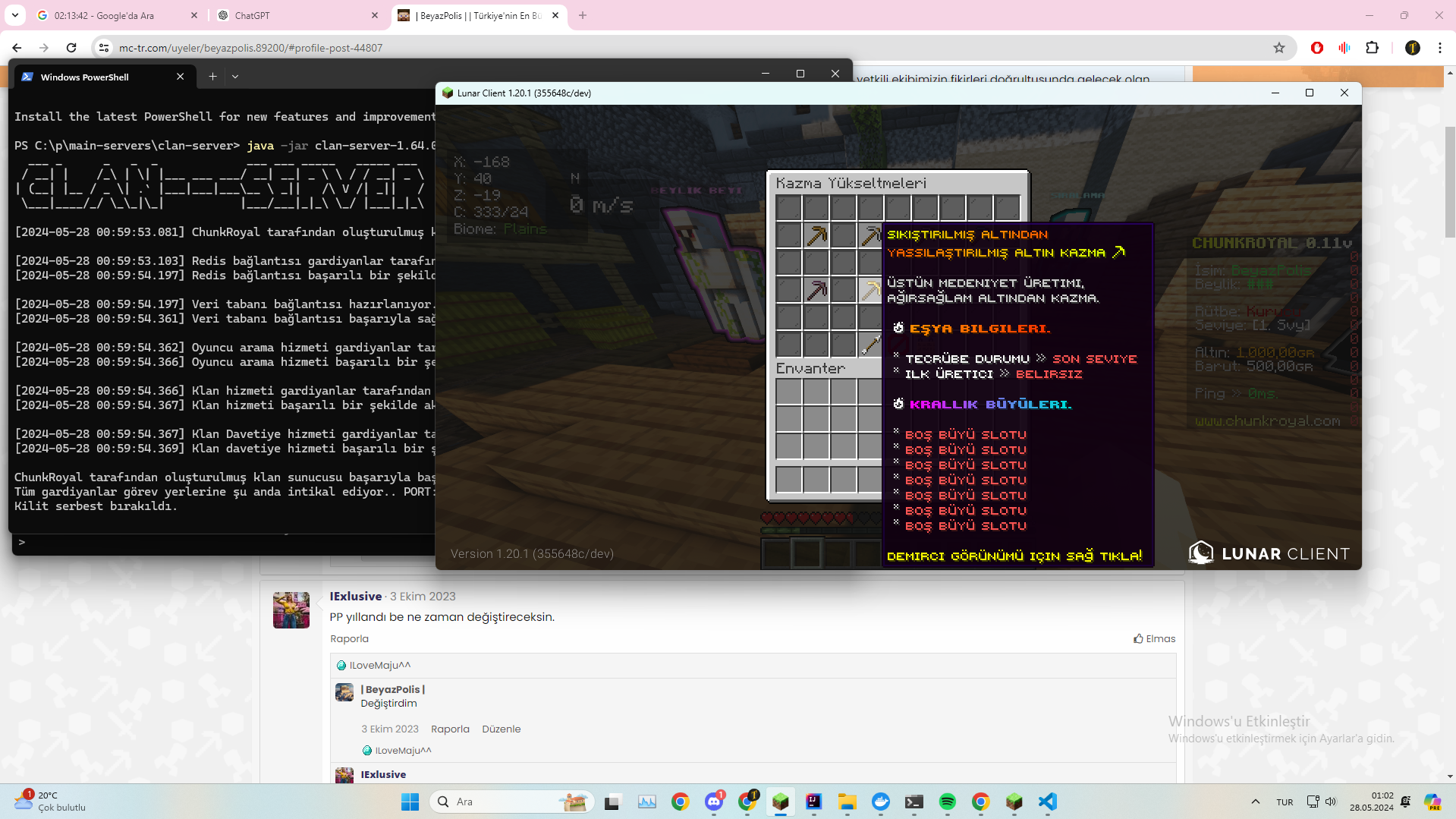1456x819 pixels.
Task: Open the Chrome three-dot menu
Action: 1440,48
